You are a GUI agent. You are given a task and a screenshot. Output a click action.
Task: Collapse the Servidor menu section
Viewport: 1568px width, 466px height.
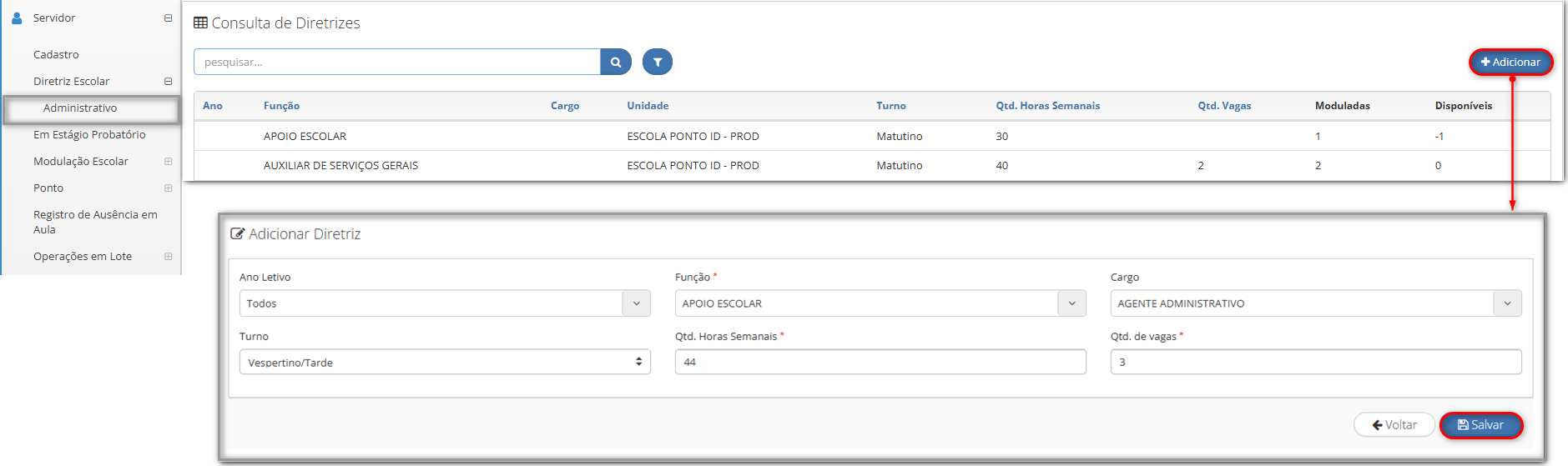pyautogui.click(x=168, y=18)
